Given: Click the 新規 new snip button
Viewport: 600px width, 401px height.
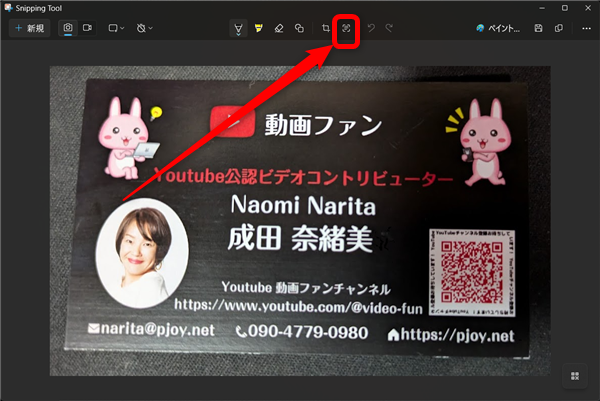Looking at the screenshot, I should 29,28.
